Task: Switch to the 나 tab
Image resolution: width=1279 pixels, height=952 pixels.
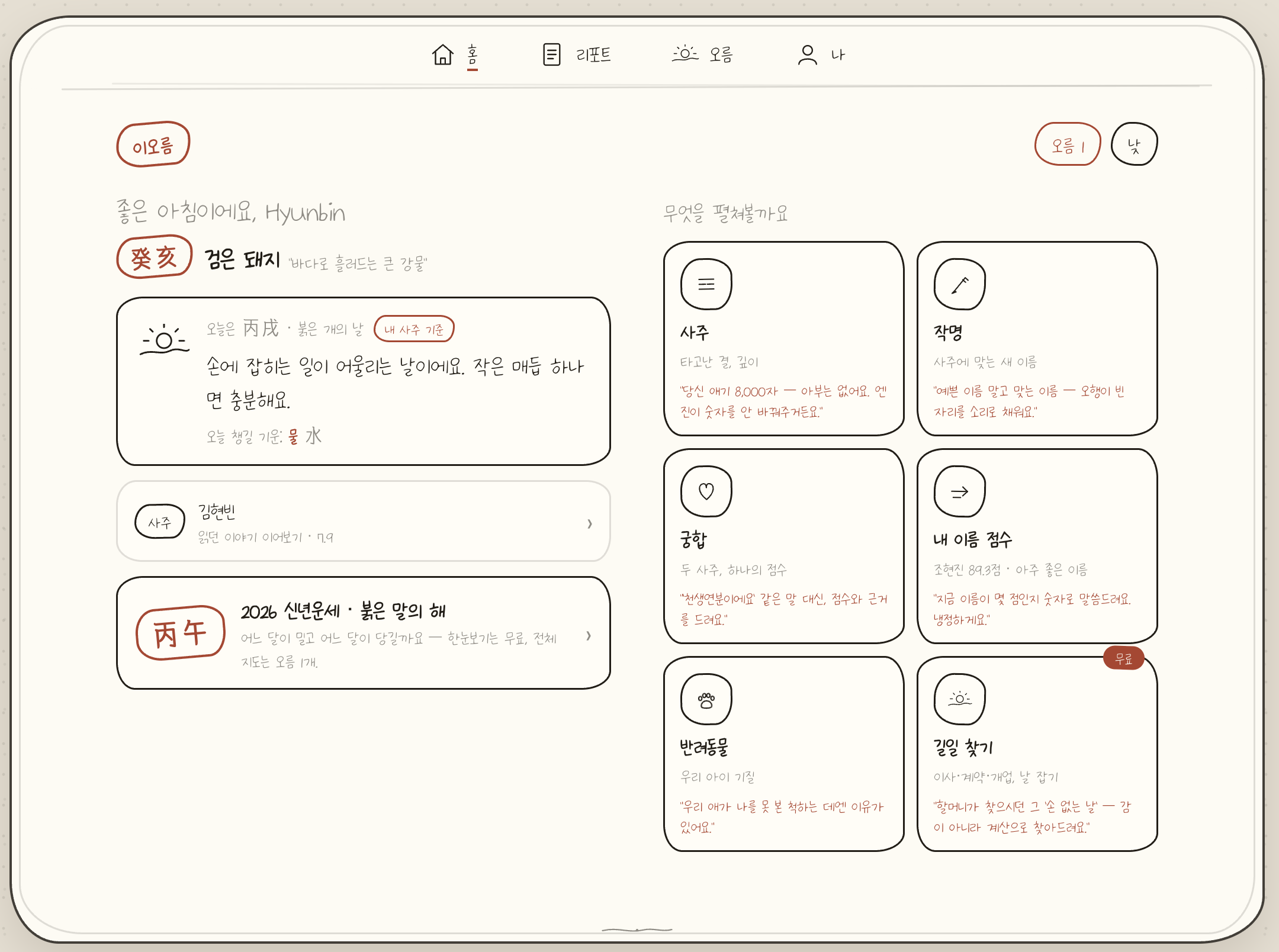Action: (838, 55)
